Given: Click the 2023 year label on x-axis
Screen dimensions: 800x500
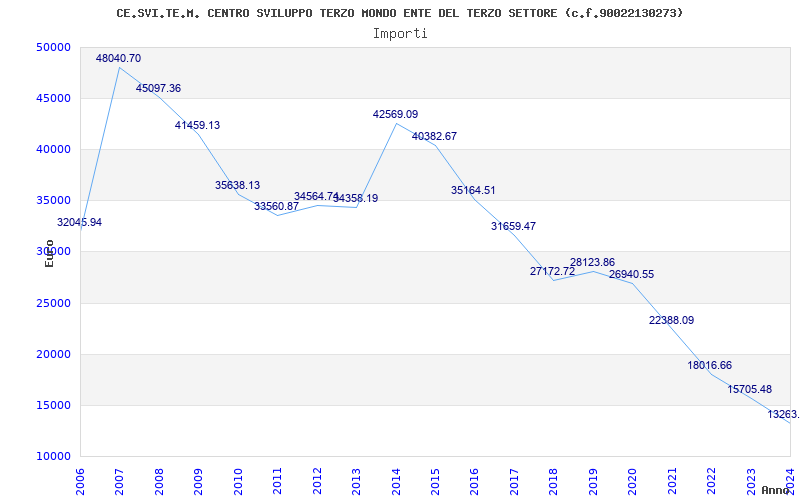Looking at the screenshot, I should (x=751, y=477).
